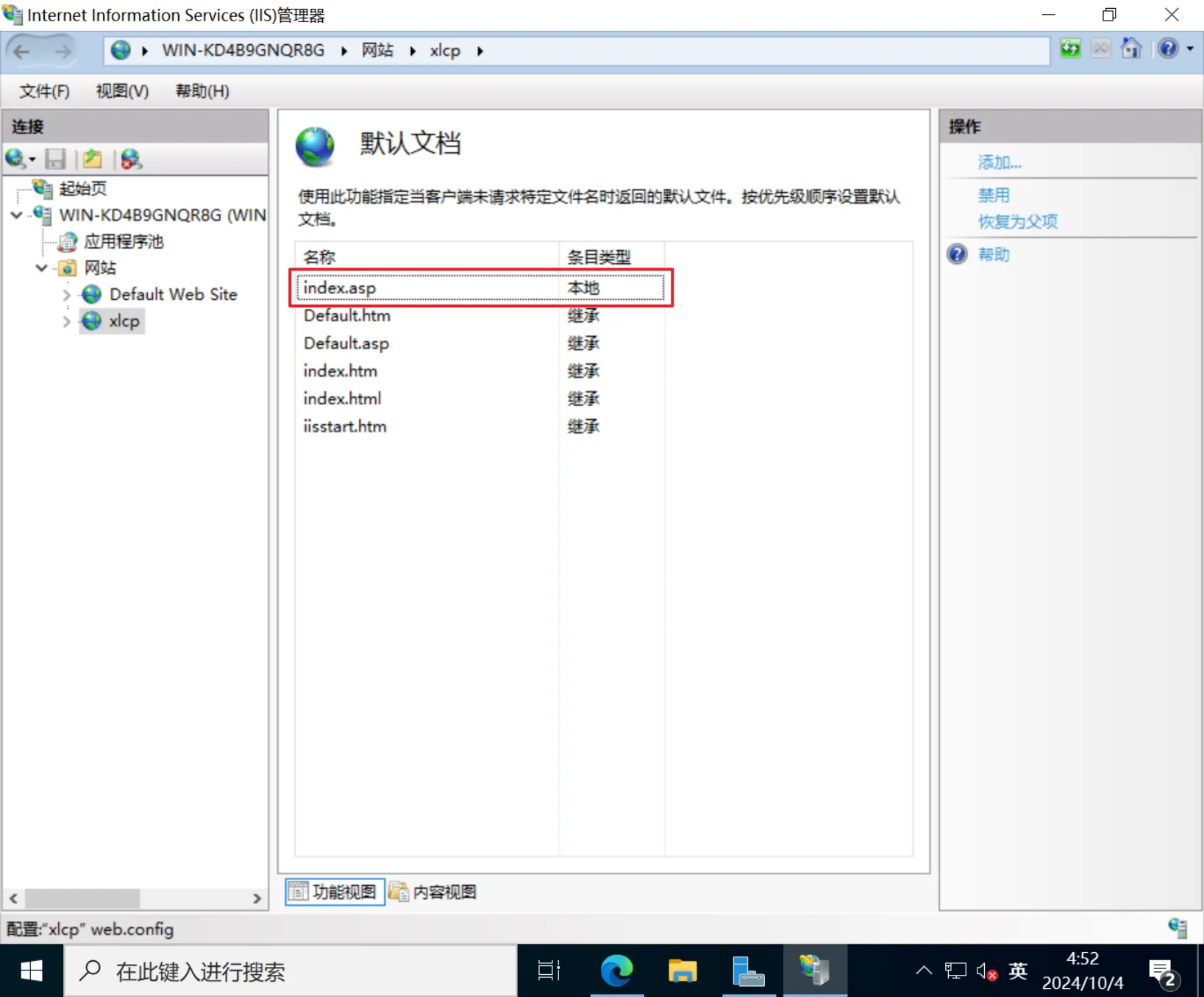Select the iisstart.htm document row
Screen dimensions: 1204x997
(480, 426)
